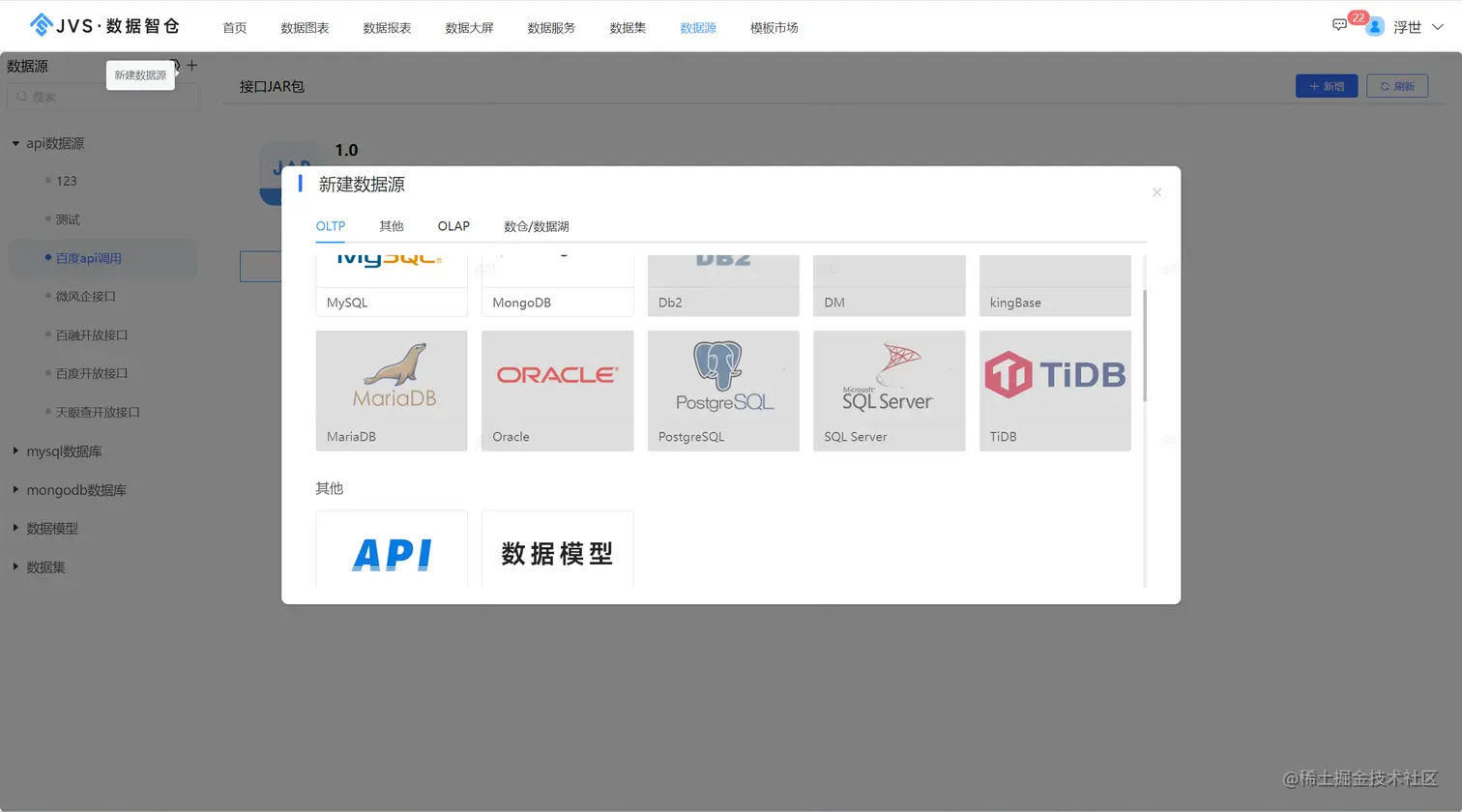Image resolution: width=1462 pixels, height=812 pixels.
Task: Expand the mysql数据库 tree node
Action: pyautogui.click(x=15, y=451)
